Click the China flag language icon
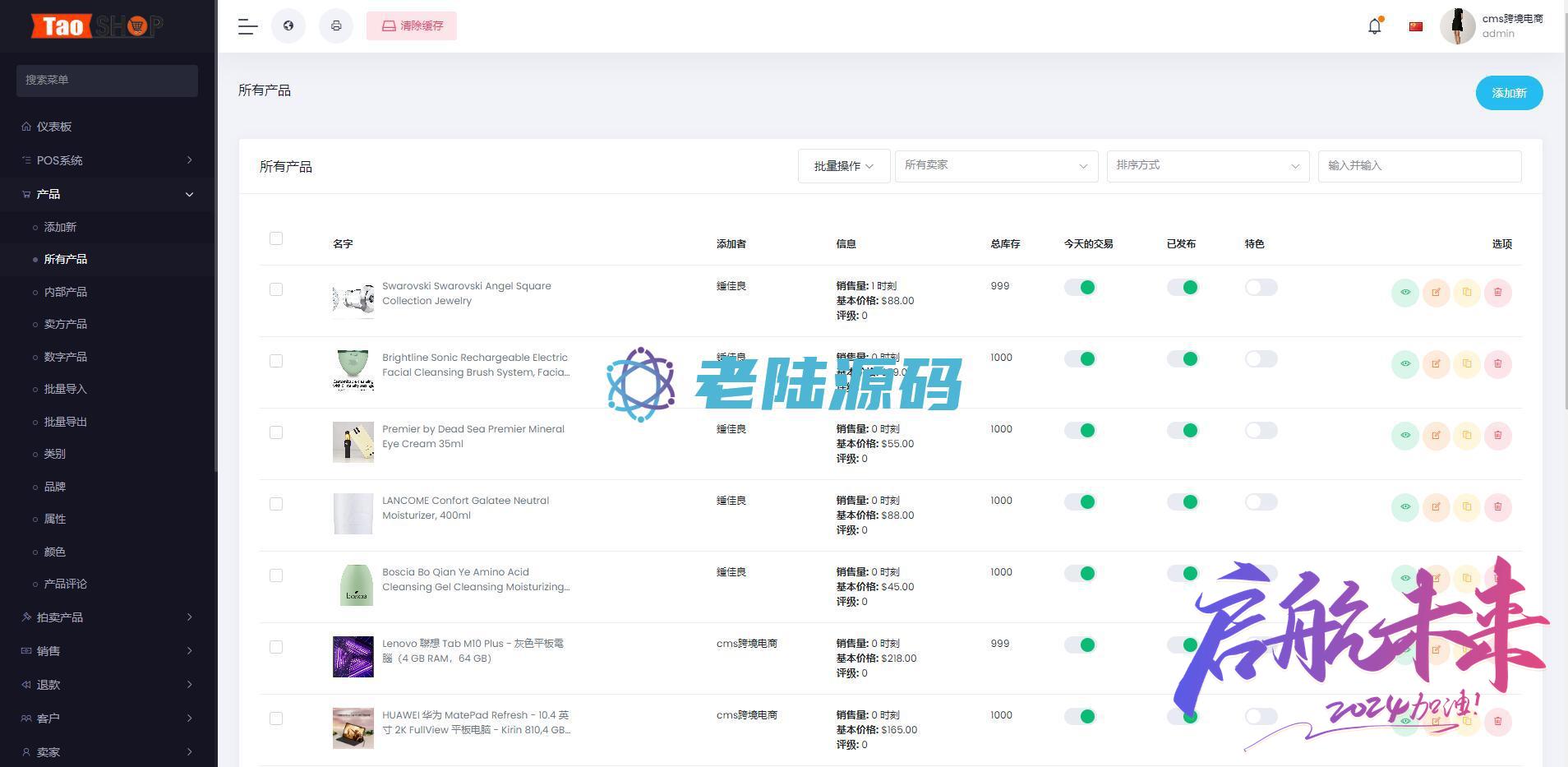This screenshot has width=1568, height=767. [1415, 26]
